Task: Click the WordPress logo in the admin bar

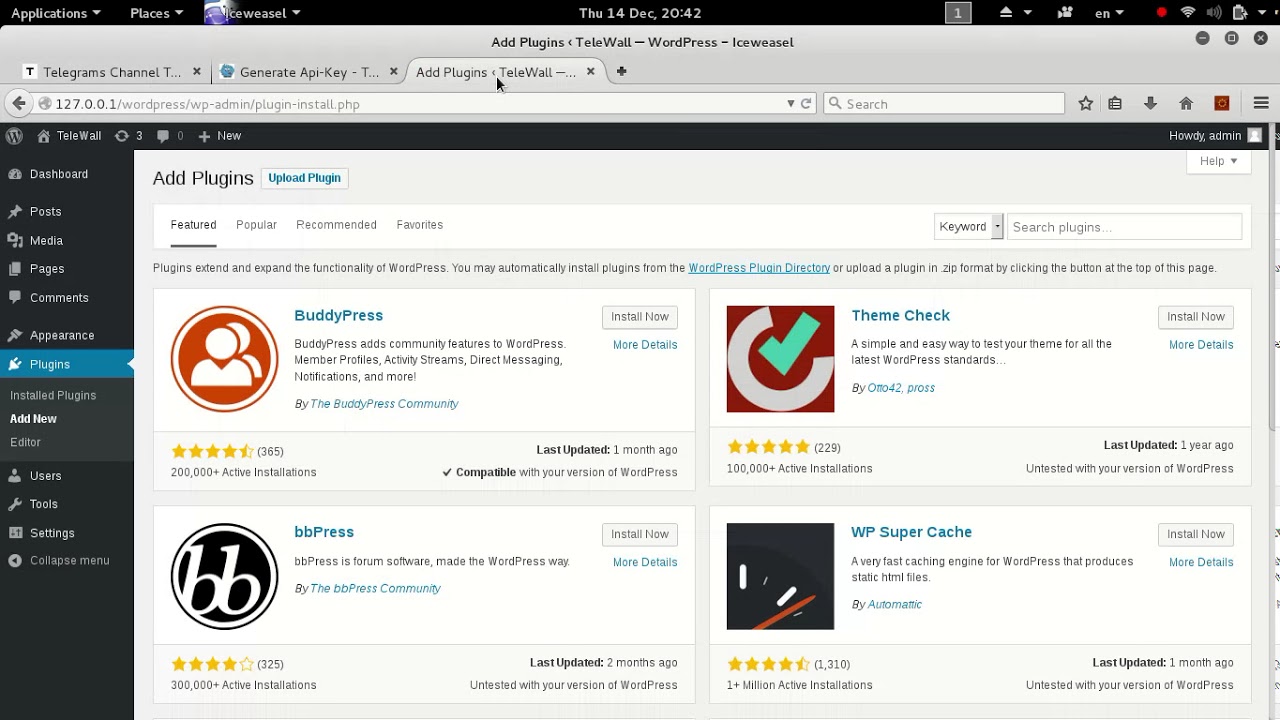Action: [x=14, y=135]
